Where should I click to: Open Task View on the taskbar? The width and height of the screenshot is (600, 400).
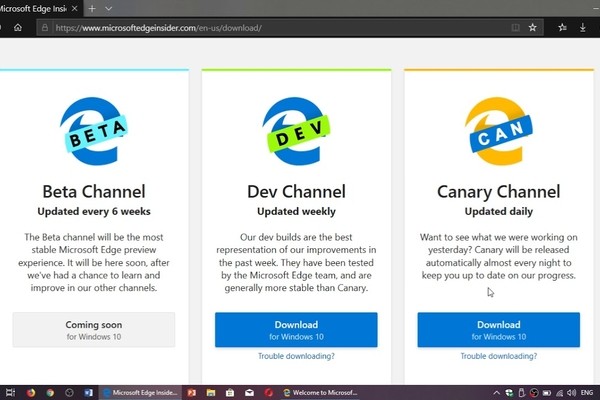click(x=10, y=393)
